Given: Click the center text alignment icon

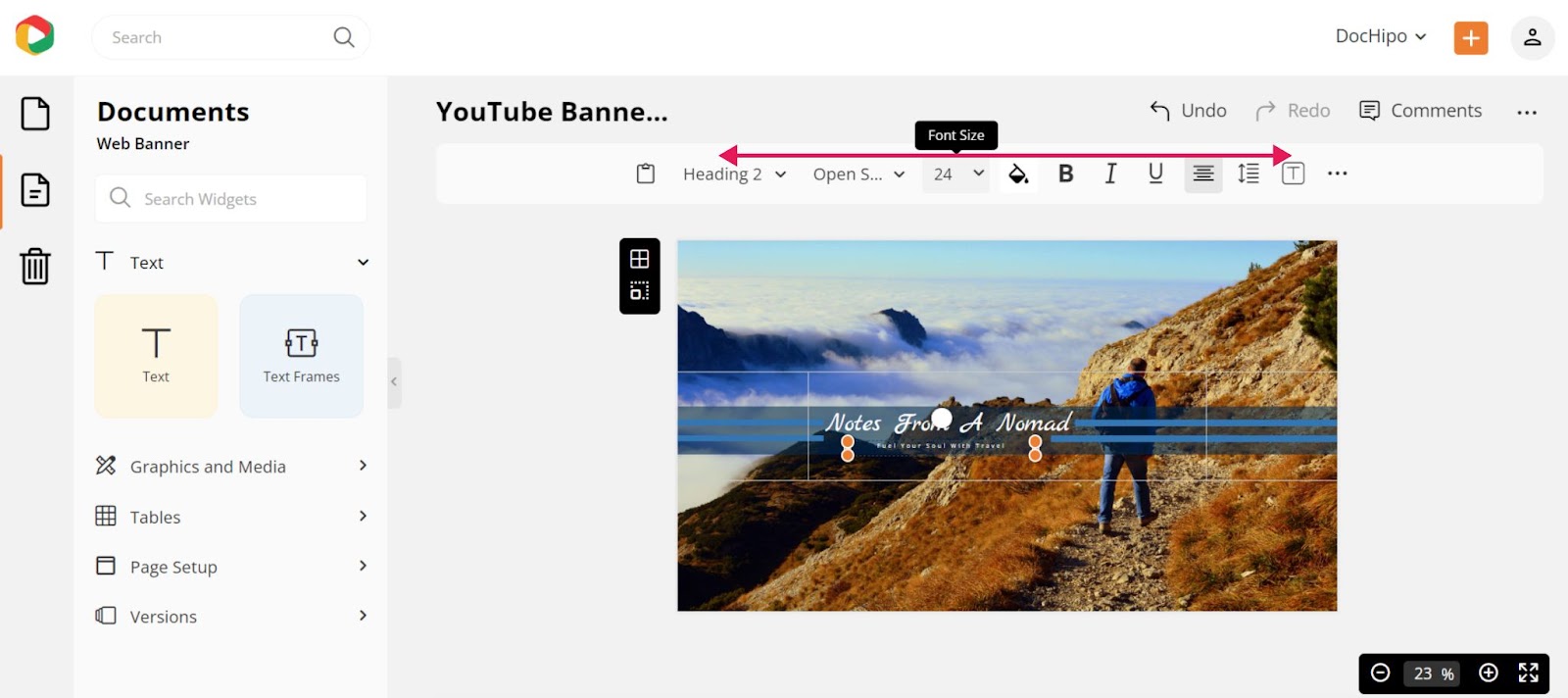Looking at the screenshot, I should pyautogui.click(x=1203, y=174).
